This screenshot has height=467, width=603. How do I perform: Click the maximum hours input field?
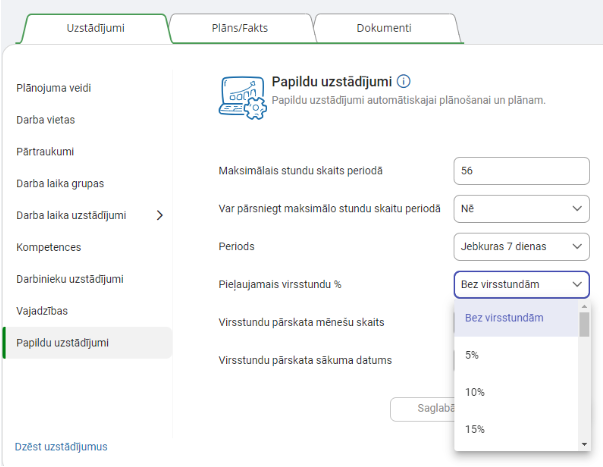pyautogui.click(x=521, y=170)
